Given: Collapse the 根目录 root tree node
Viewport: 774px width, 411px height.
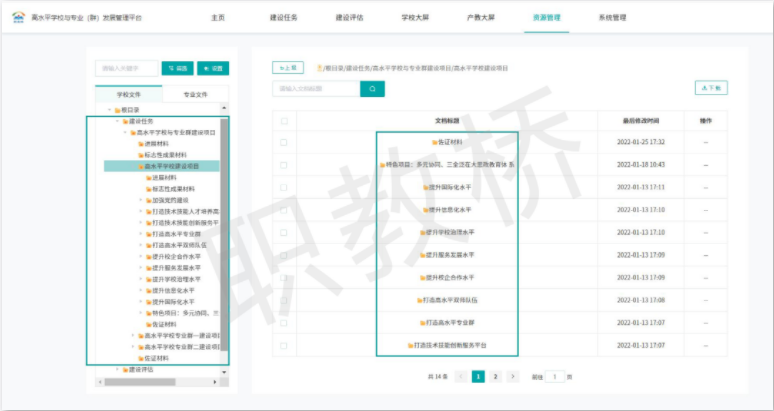Looking at the screenshot, I should click(109, 110).
